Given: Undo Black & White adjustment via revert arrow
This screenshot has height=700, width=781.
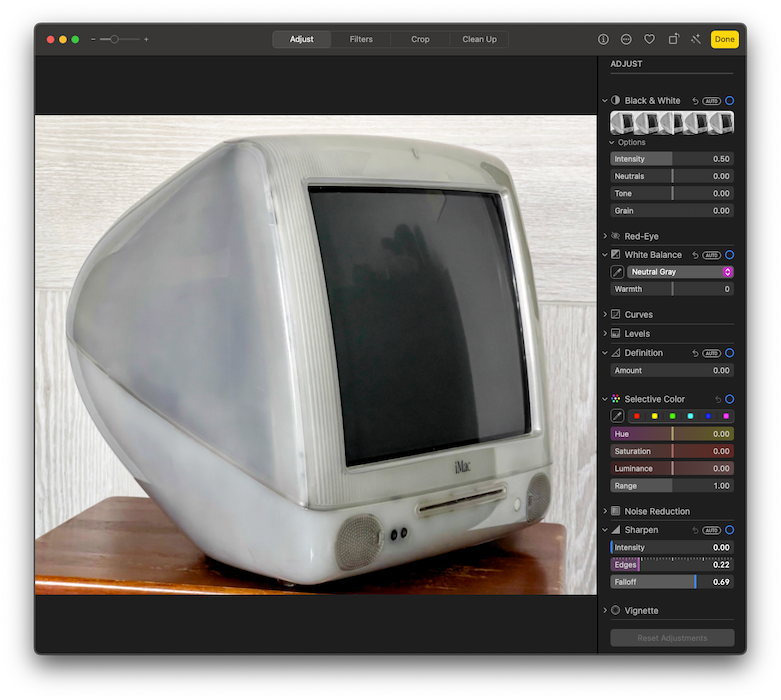Looking at the screenshot, I should [x=695, y=101].
